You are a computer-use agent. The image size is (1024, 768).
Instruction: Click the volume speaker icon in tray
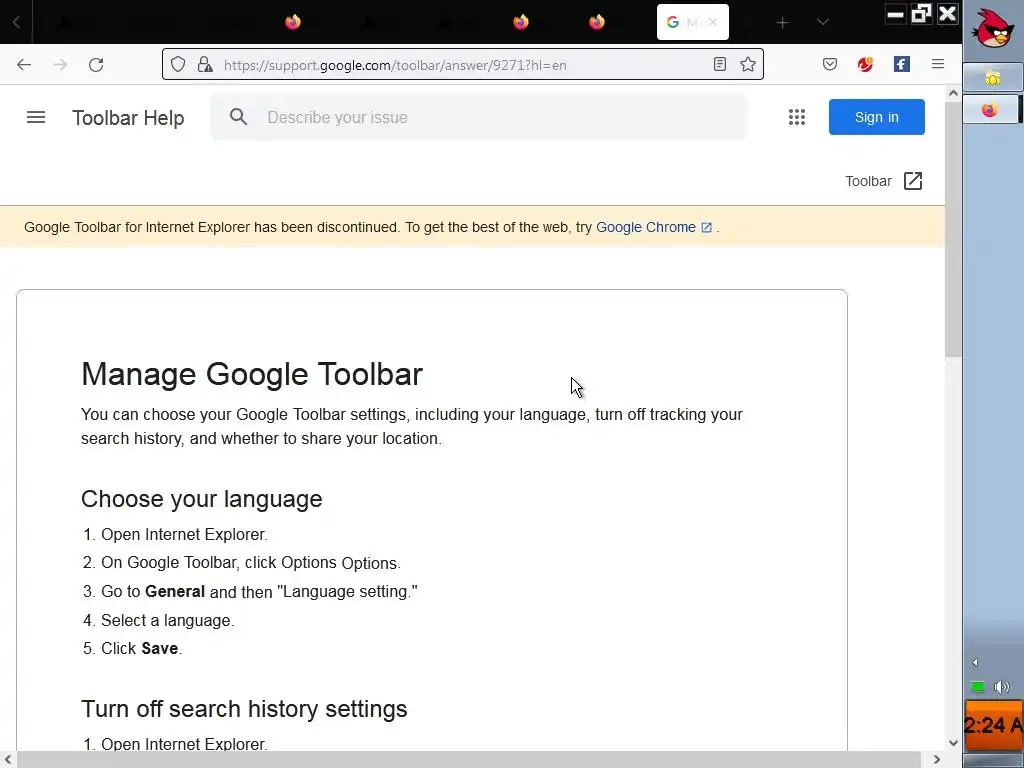click(1001, 687)
